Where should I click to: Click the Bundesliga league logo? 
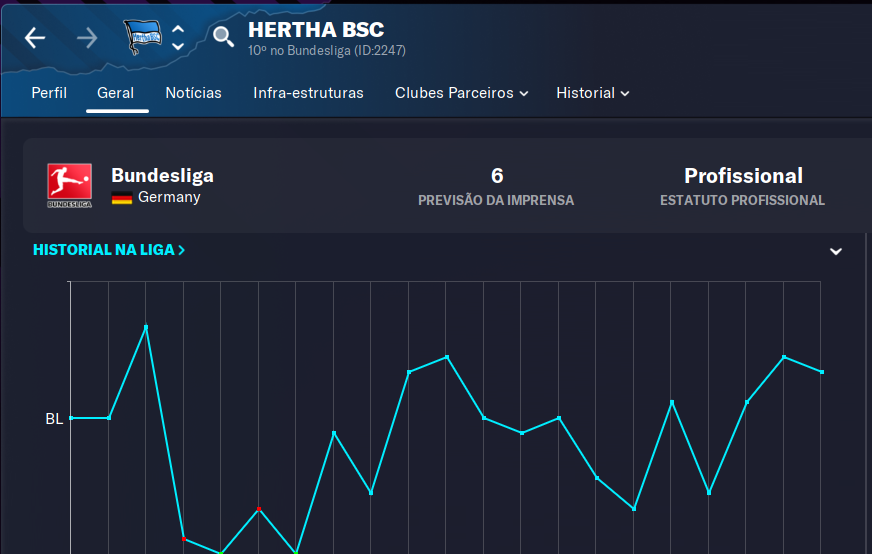coord(70,185)
